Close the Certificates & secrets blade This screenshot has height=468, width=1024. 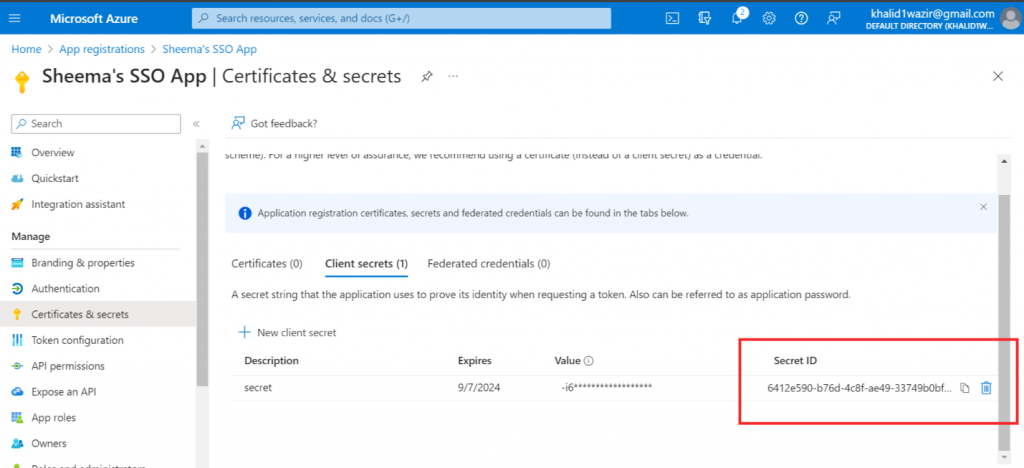click(x=998, y=76)
